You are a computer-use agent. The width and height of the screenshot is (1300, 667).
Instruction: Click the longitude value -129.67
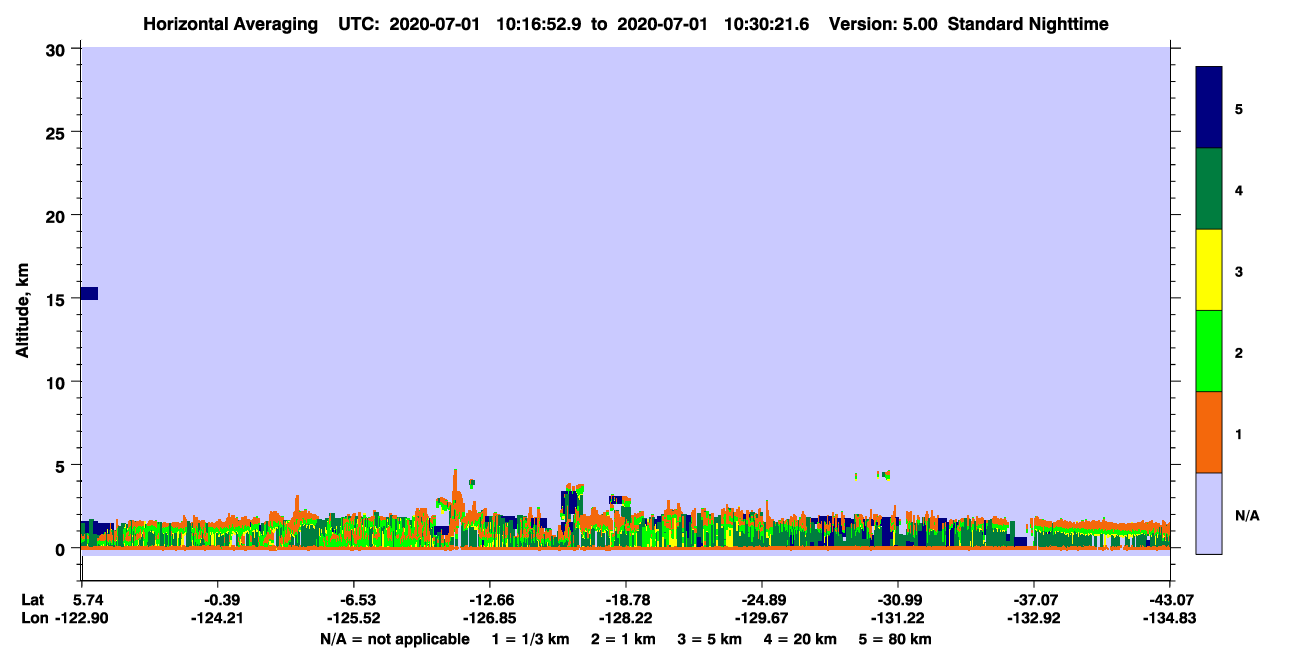click(761, 618)
